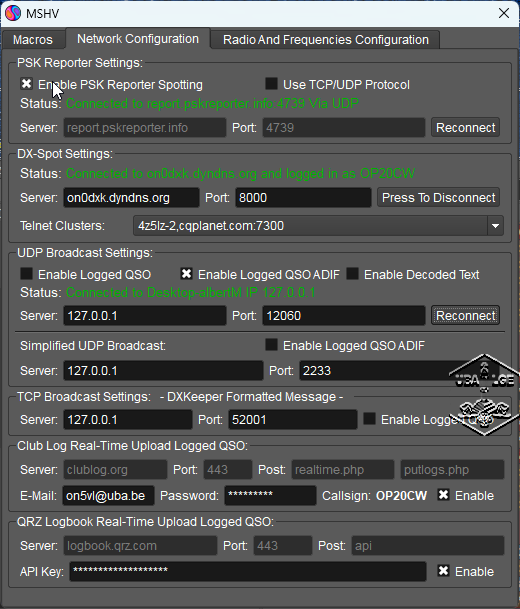Enable Logged QSO under UDP Broadcast
The image size is (520, 609).
(x=26, y=274)
